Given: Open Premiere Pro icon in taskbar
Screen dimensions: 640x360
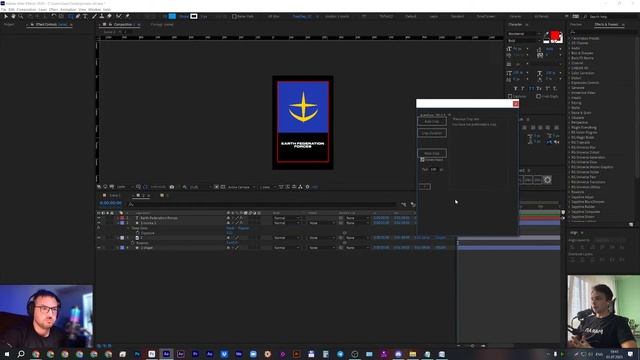Looking at the screenshot, I should 195,354.
